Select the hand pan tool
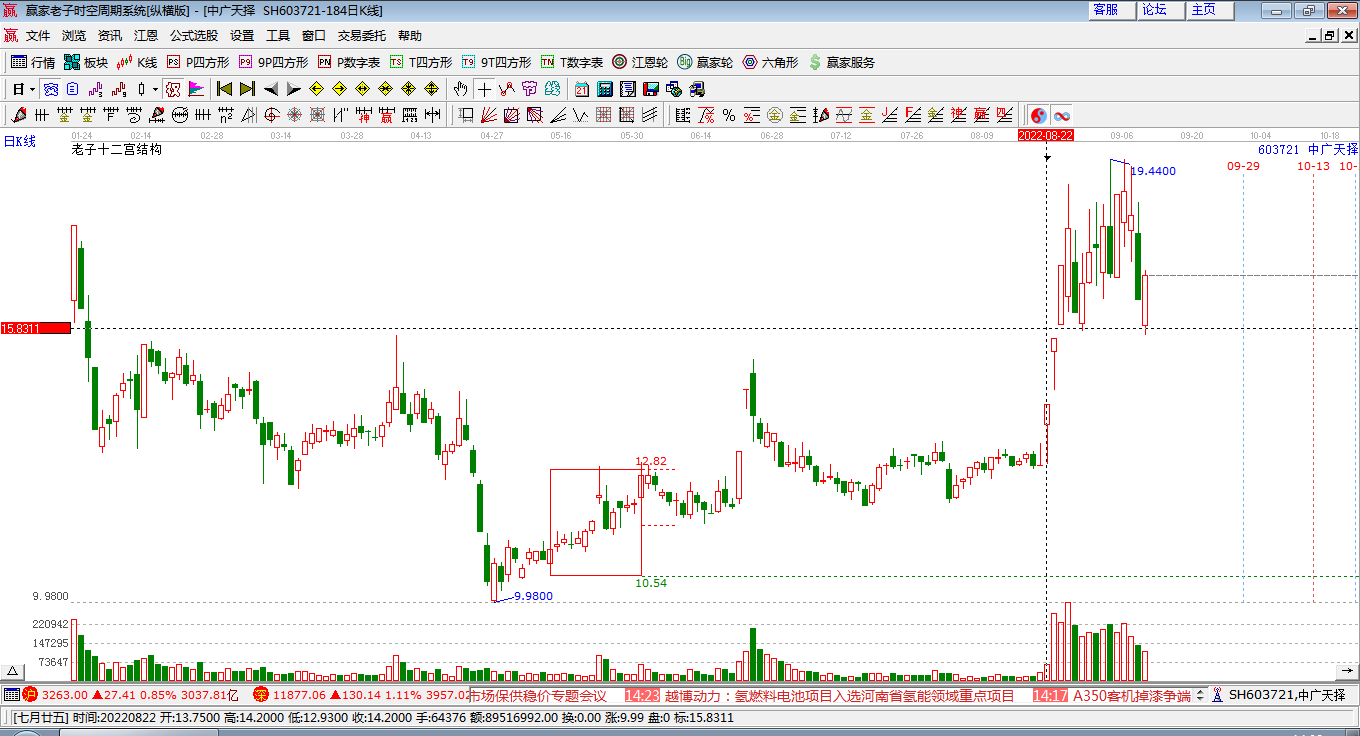 tap(460, 89)
